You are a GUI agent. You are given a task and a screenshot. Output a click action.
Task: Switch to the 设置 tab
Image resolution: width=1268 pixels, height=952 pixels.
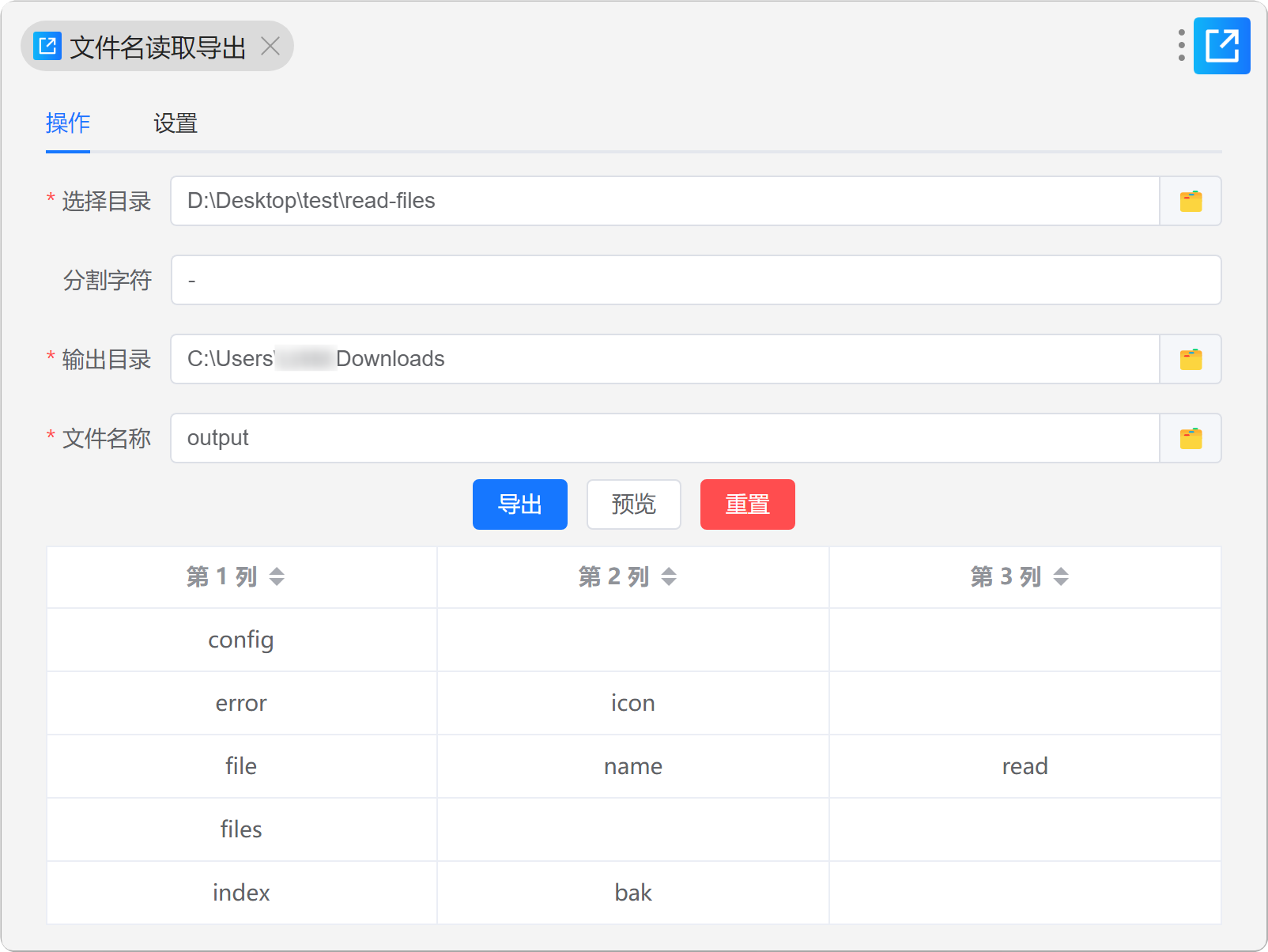[175, 123]
